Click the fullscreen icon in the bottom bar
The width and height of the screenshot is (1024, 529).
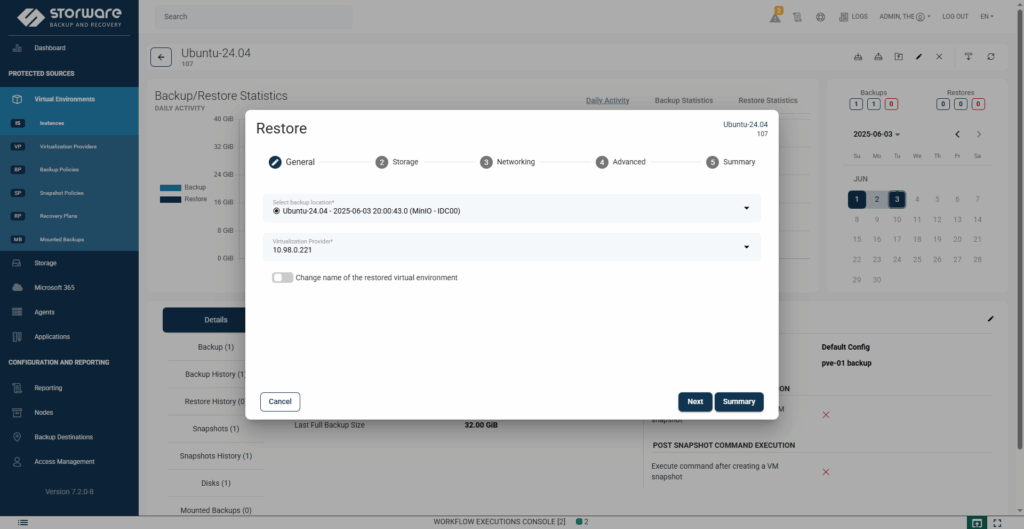997,522
